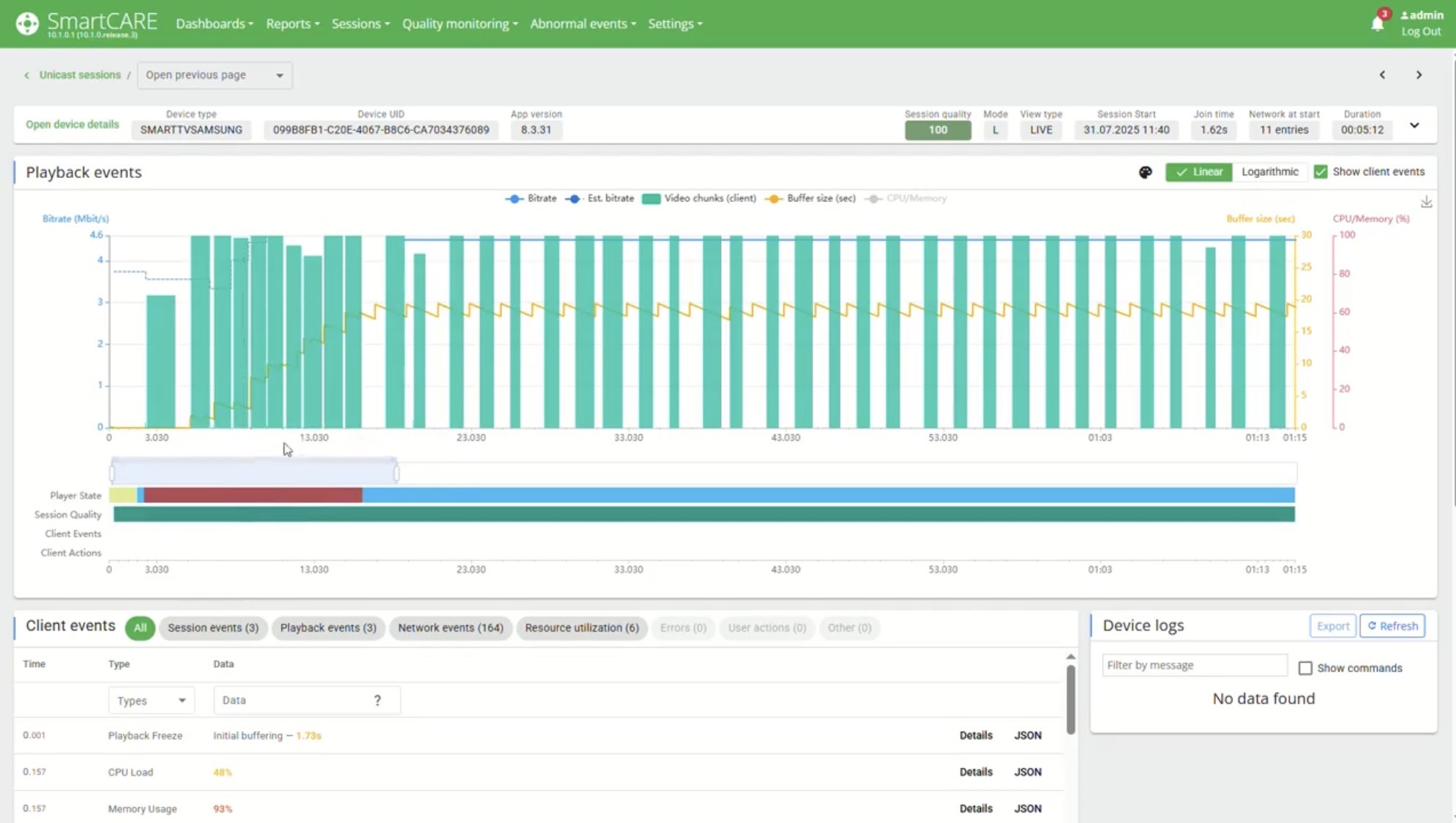Toggle Video chunks (client) legend item

coord(699,198)
